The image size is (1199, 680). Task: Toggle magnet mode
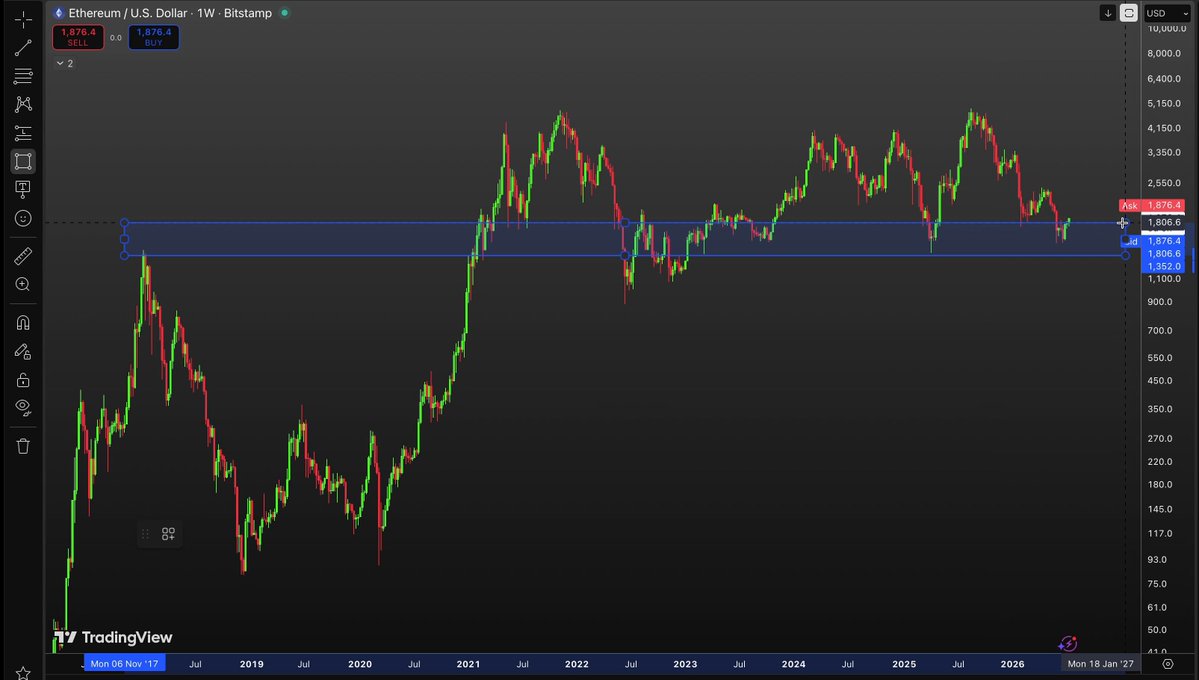click(23, 323)
